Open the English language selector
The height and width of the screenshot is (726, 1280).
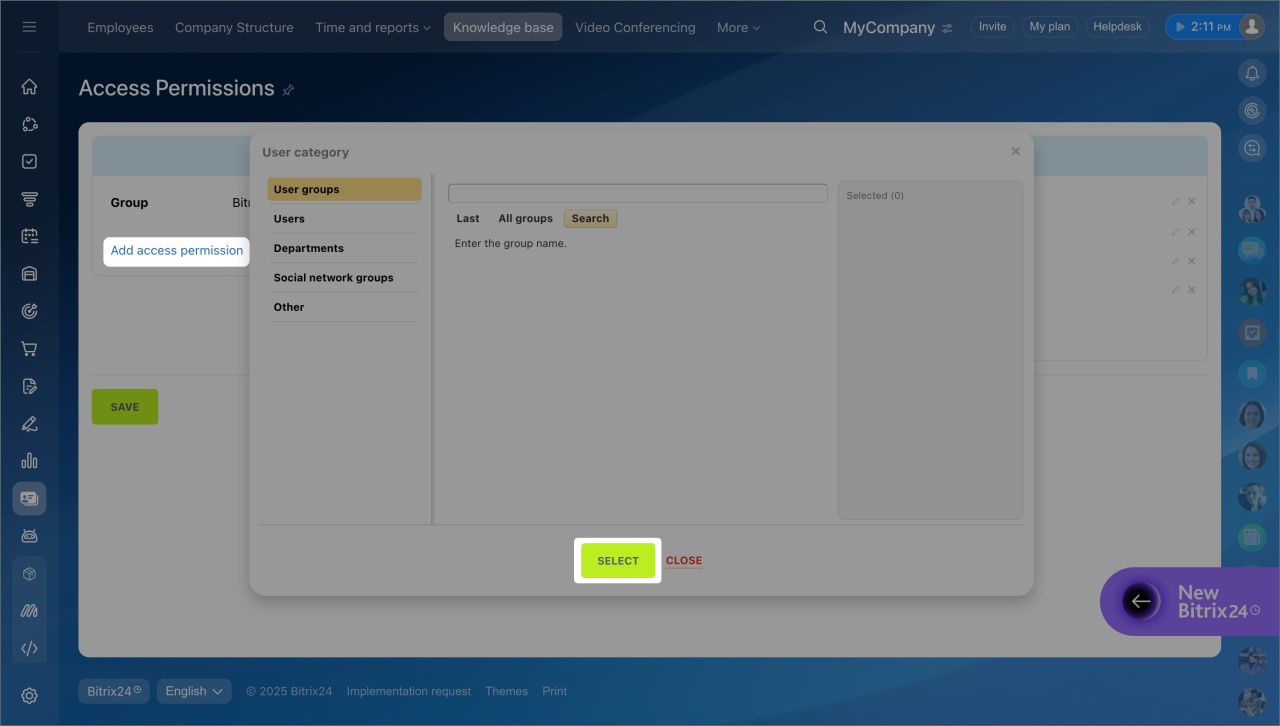click(x=194, y=691)
